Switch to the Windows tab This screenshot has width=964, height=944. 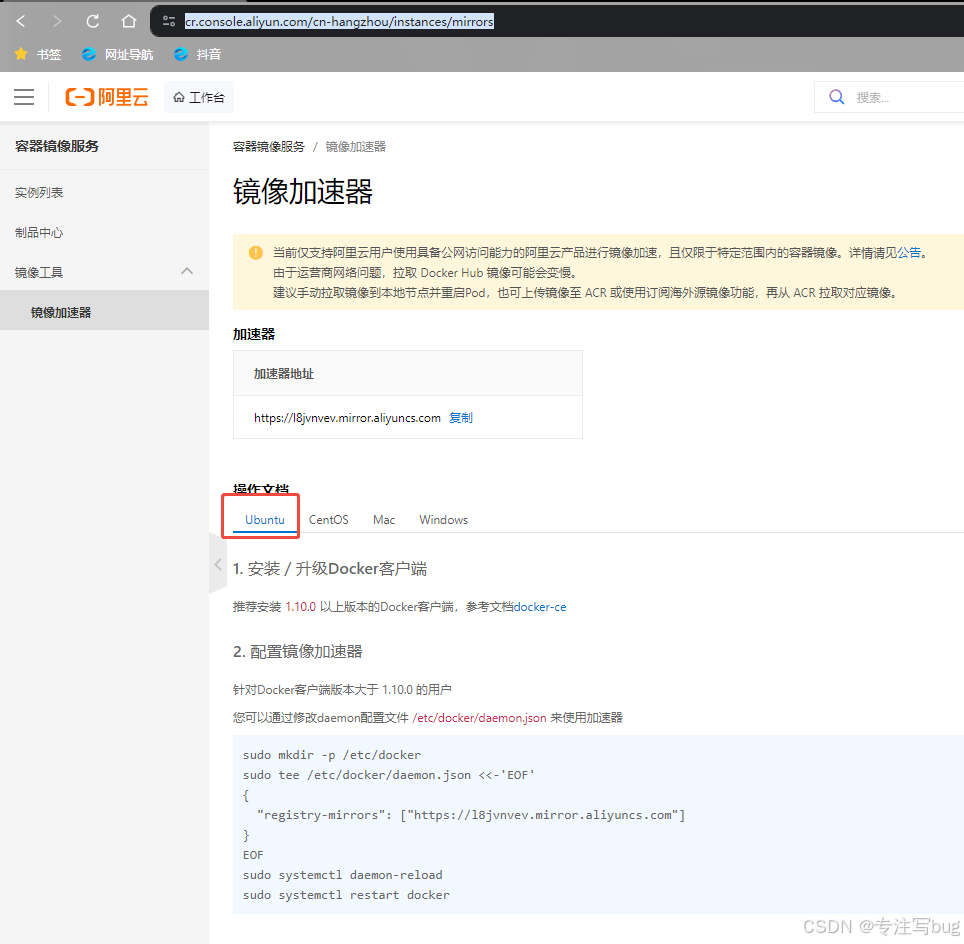pos(443,520)
